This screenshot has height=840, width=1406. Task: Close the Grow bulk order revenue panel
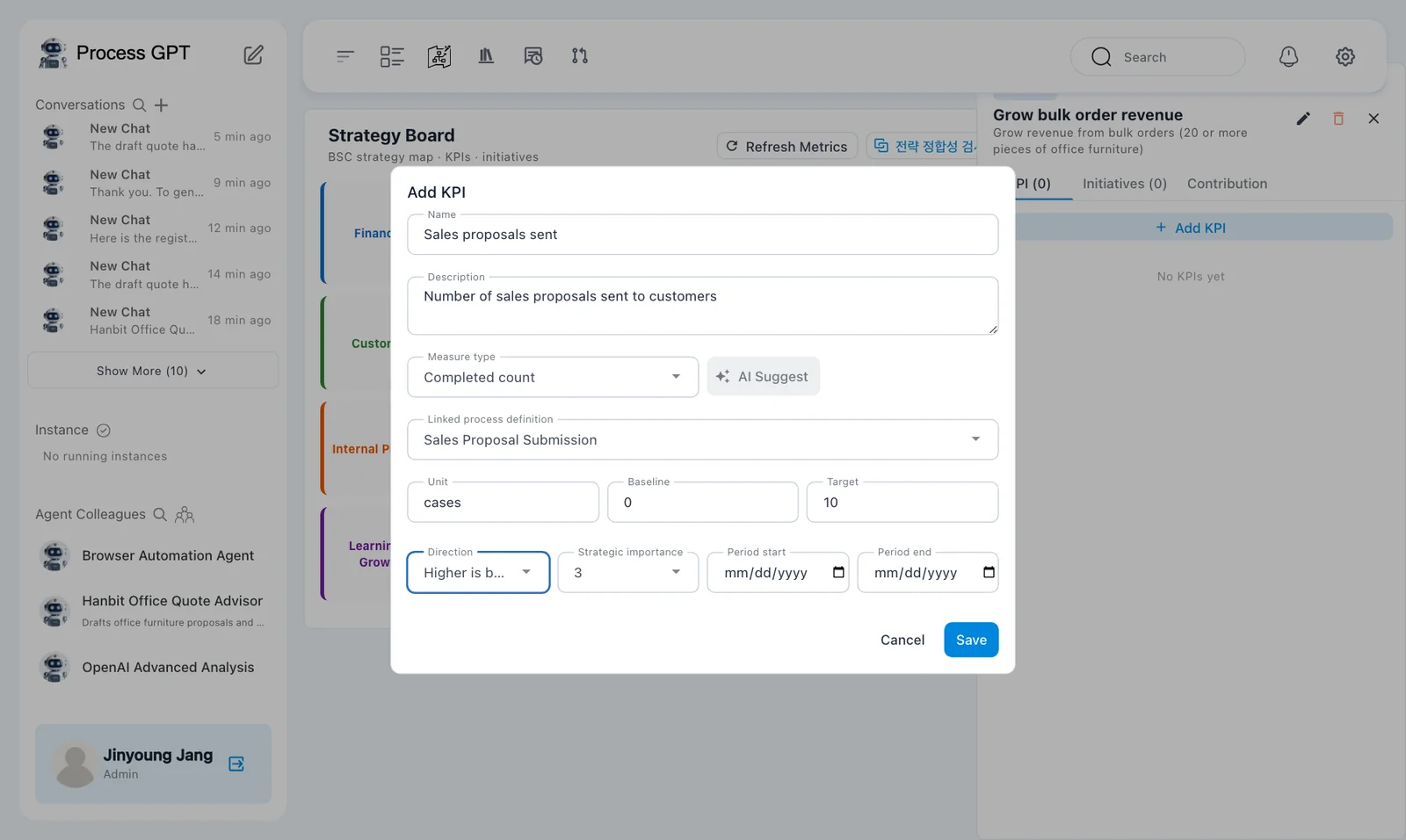[x=1373, y=119]
